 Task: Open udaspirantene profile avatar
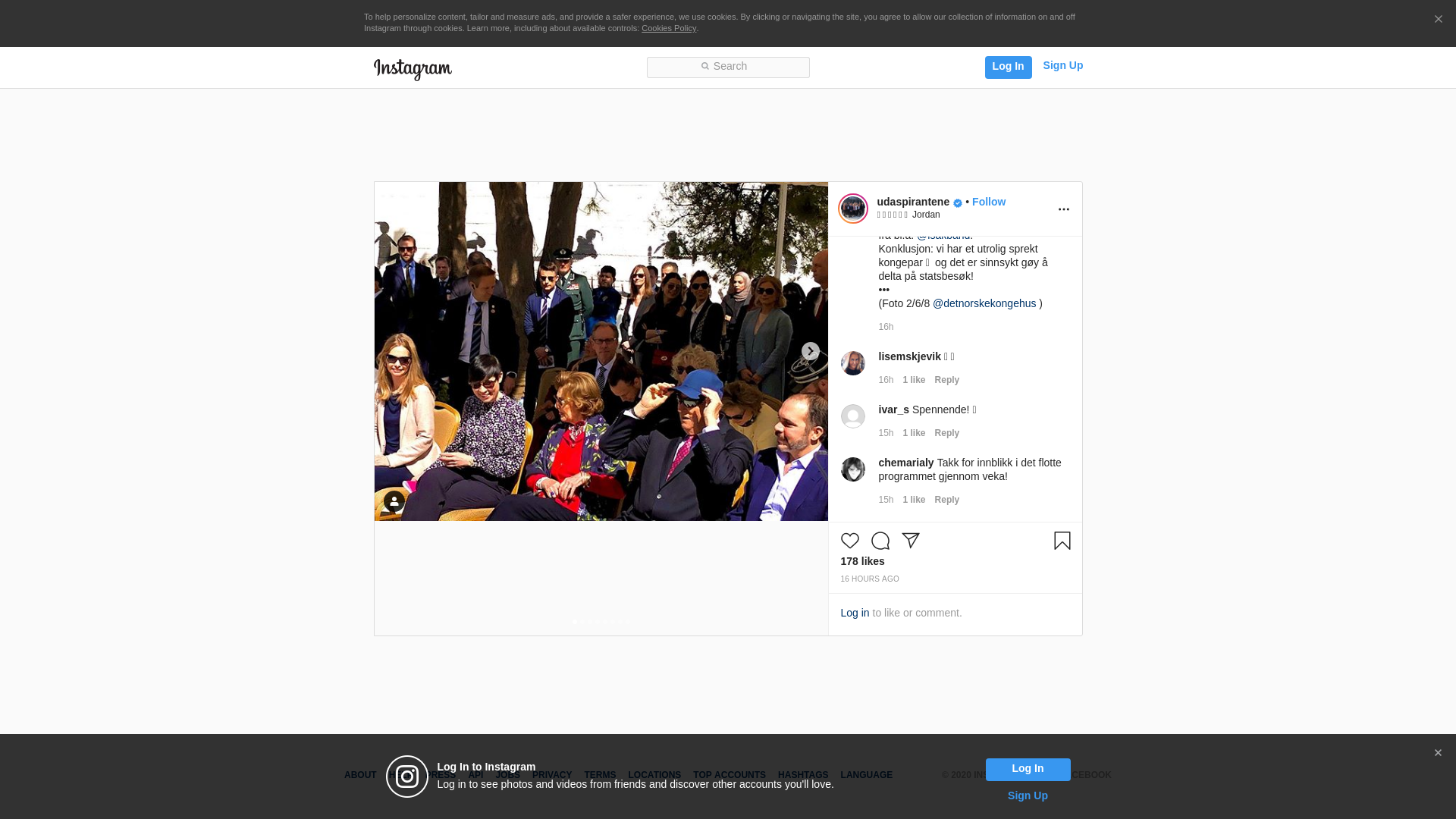(x=852, y=209)
